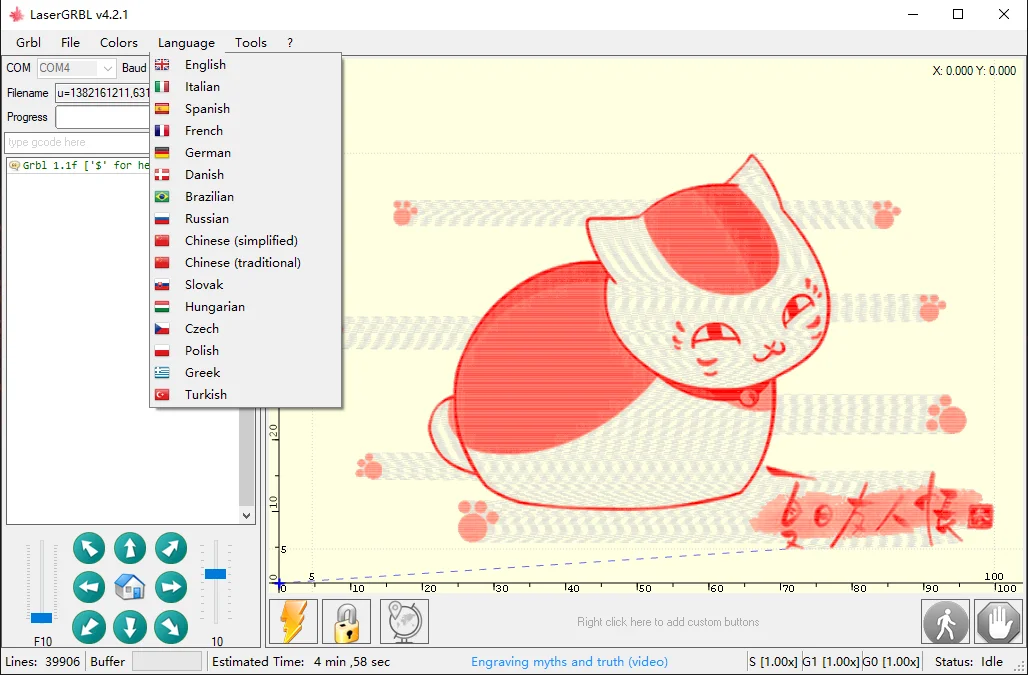Select French from the Language menu
Image resolution: width=1028 pixels, height=675 pixels.
[x=245, y=130]
